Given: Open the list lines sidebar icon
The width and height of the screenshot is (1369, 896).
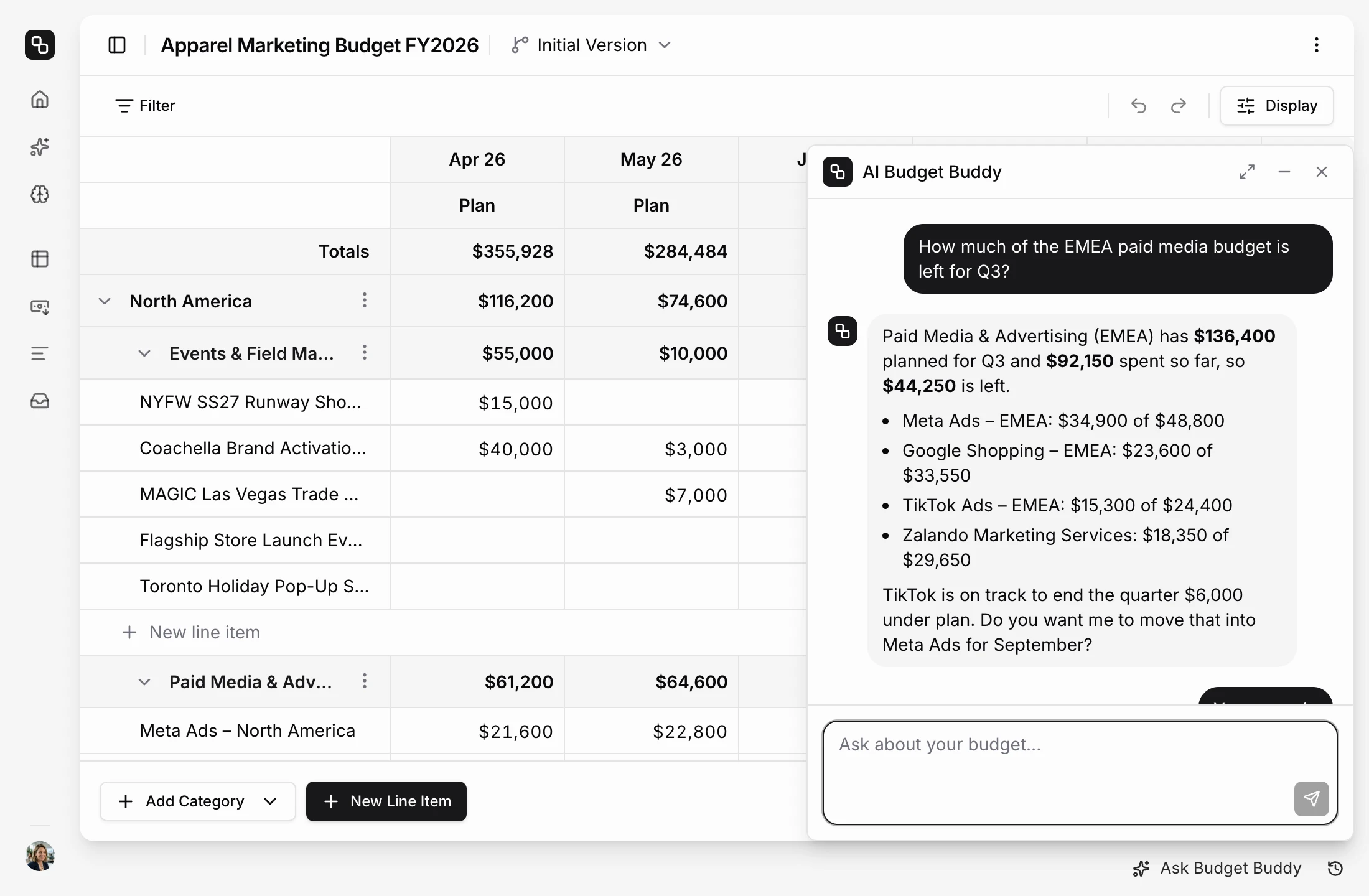Looking at the screenshot, I should [x=40, y=353].
